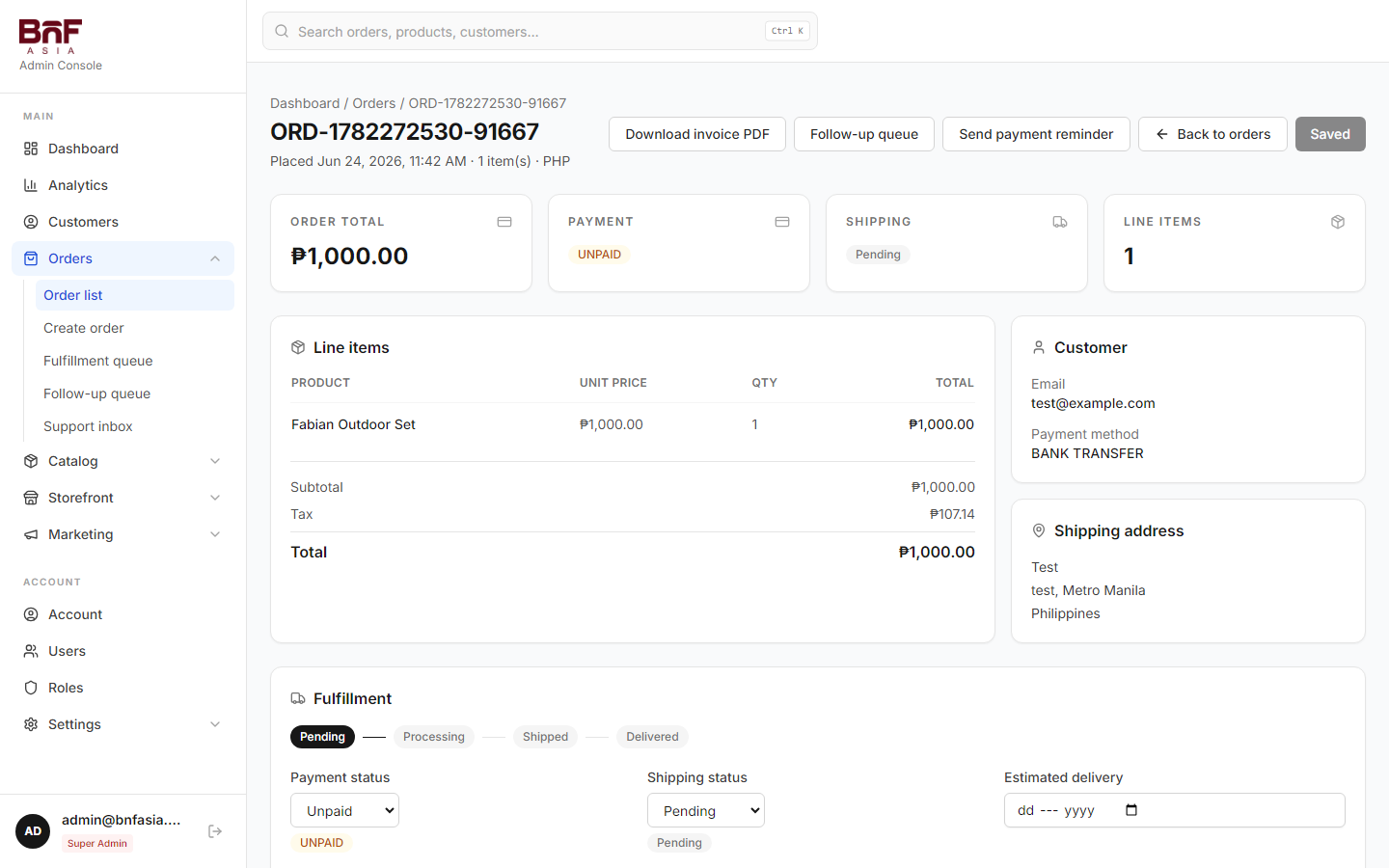The width and height of the screenshot is (1389, 868).
Task: Click the Roles shield icon
Action: coord(31,688)
